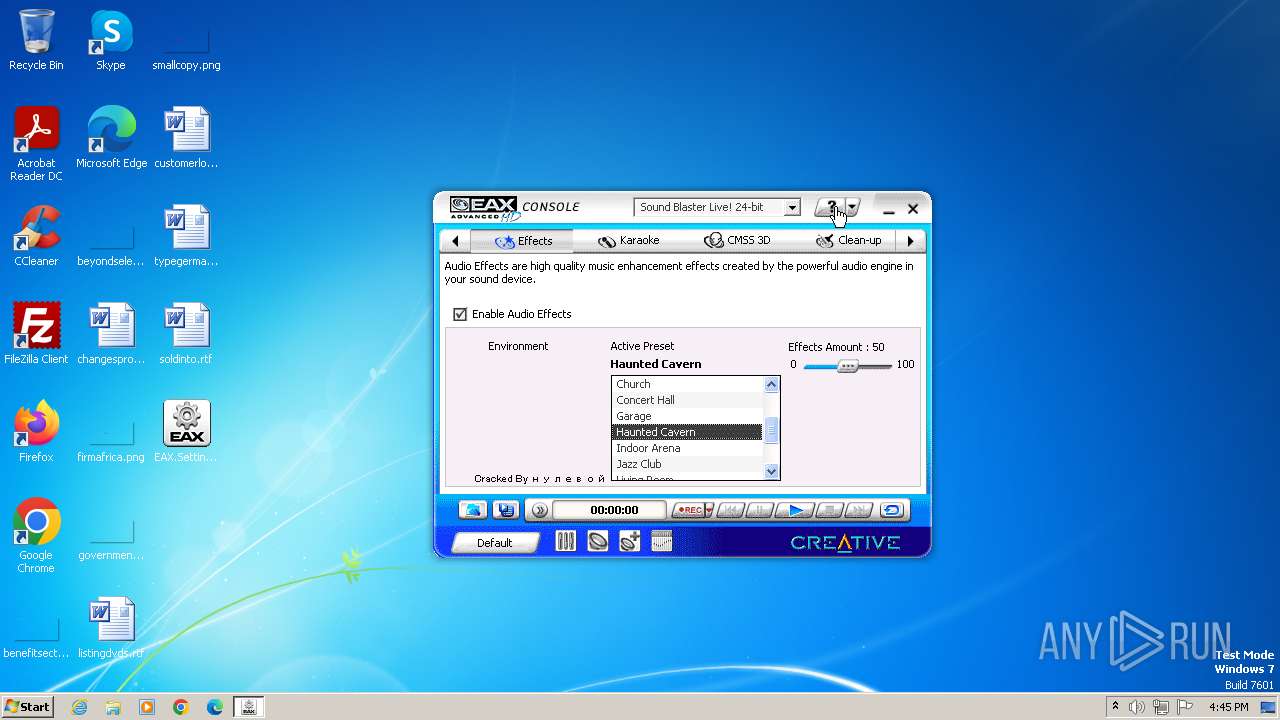The image size is (1280, 720).
Task: Click the Default button
Action: 495,543
